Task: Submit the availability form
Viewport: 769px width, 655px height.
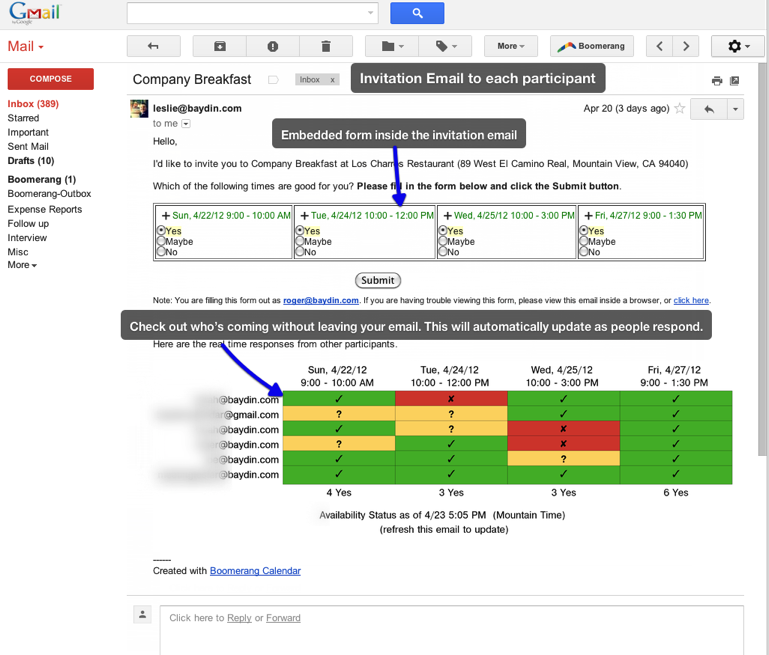Action: point(378,280)
